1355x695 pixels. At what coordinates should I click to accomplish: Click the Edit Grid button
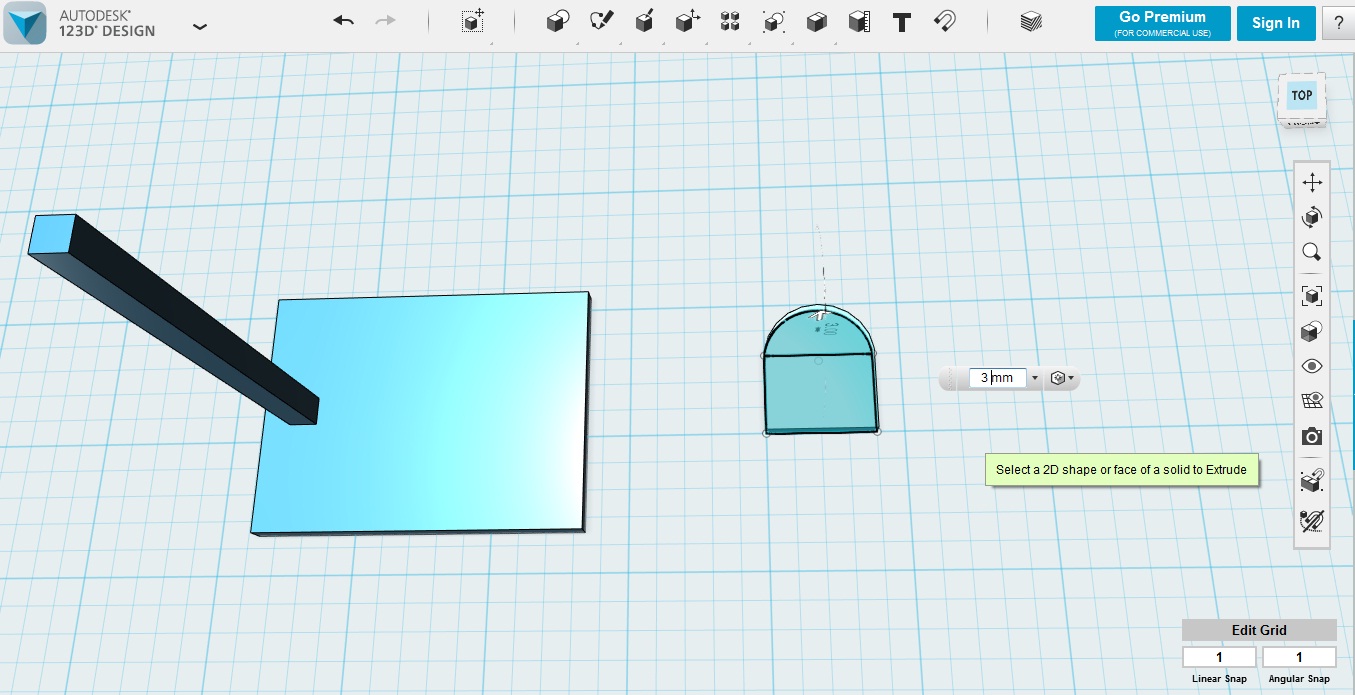[x=1259, y=630]
